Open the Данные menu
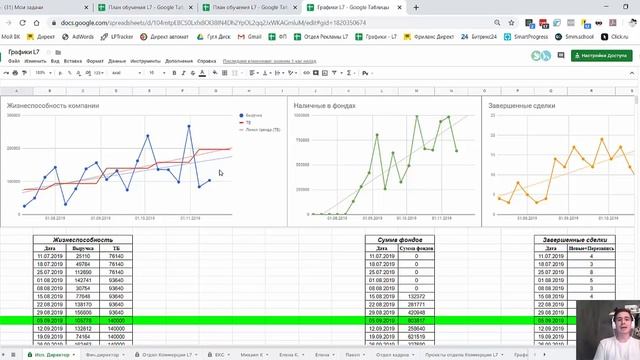 117,61
